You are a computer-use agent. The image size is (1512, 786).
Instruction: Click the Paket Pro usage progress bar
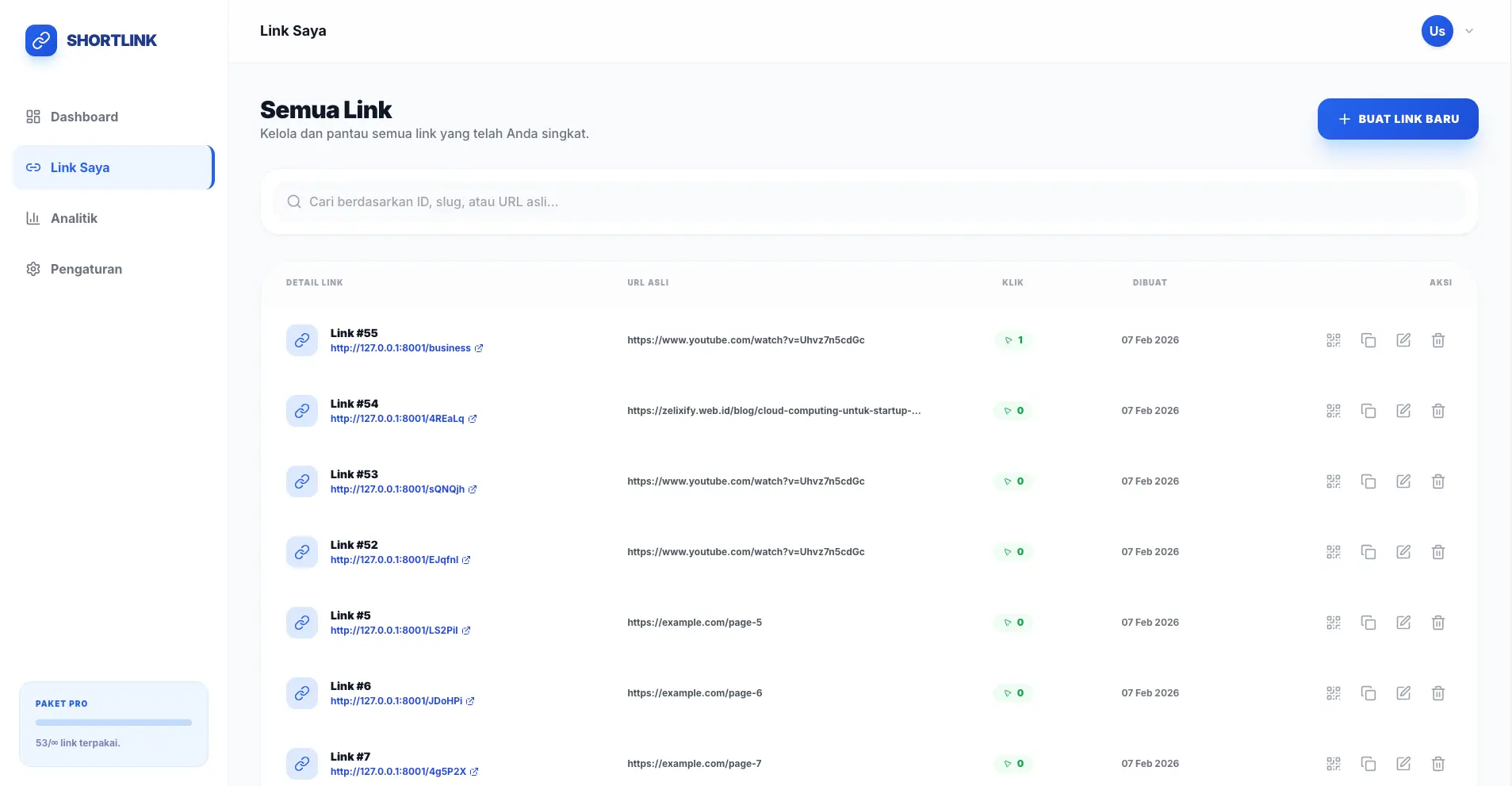pos(113,723)
